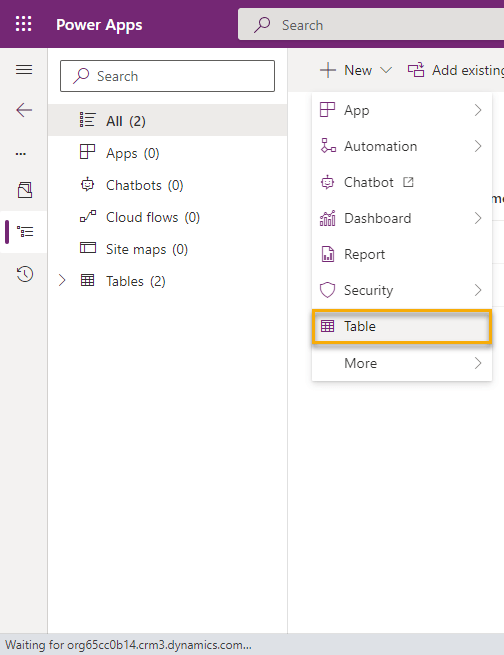Screen dimensions: 504x655
Task: Click the Table grid icon in menu
Action: point(327,326)
